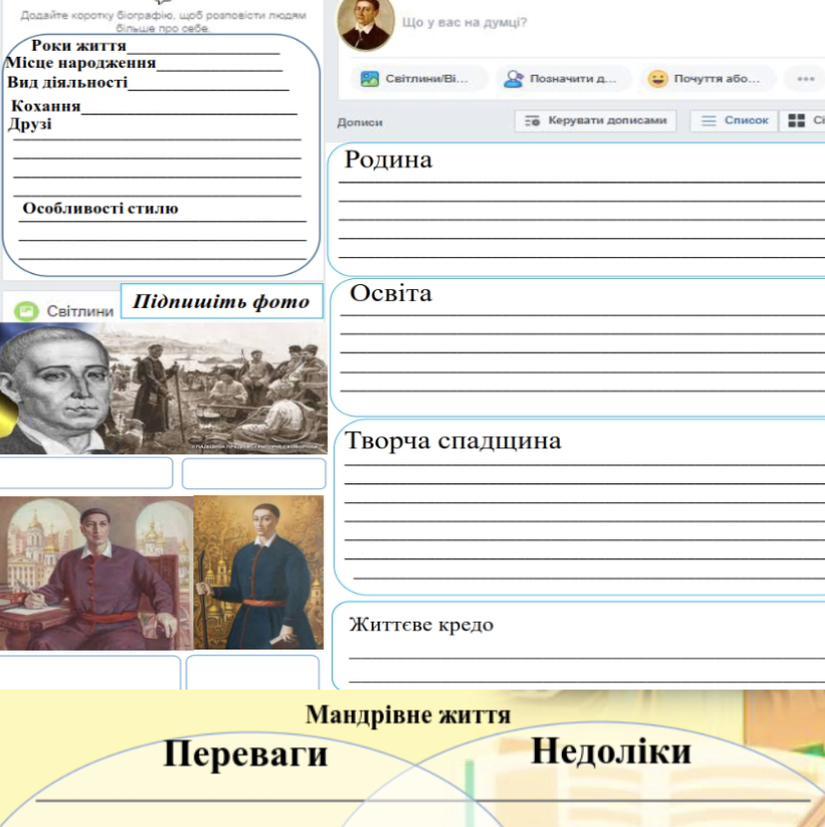
Task: Click Керувати дописами manage posts button
Action: (x=596, y=121)
